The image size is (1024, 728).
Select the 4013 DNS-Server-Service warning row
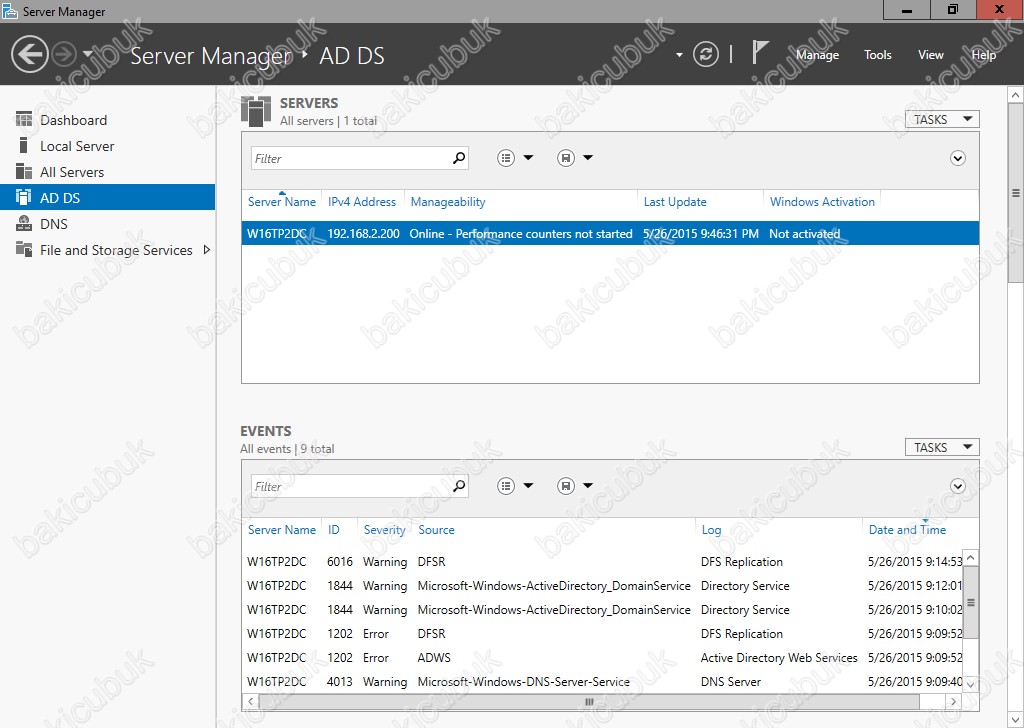tap(604, 682)
